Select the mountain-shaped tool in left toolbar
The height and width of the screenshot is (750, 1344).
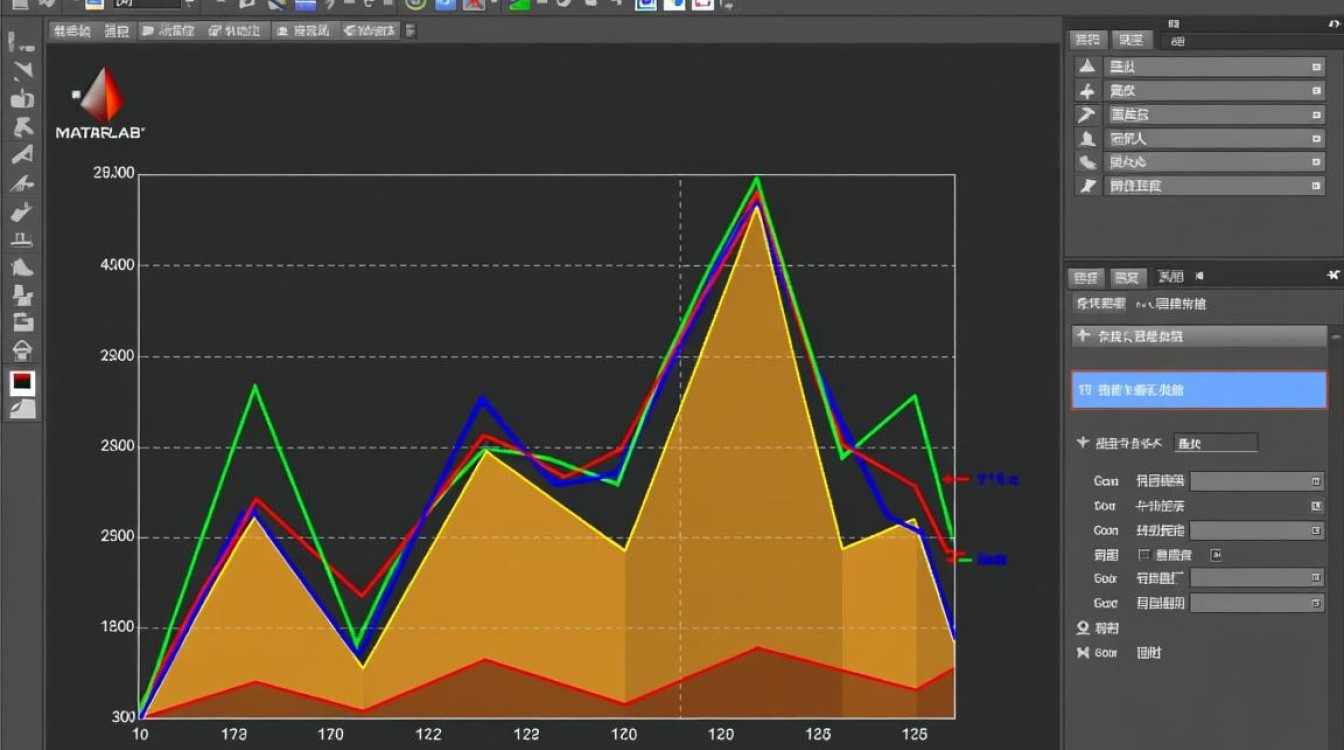click(22, 268)
